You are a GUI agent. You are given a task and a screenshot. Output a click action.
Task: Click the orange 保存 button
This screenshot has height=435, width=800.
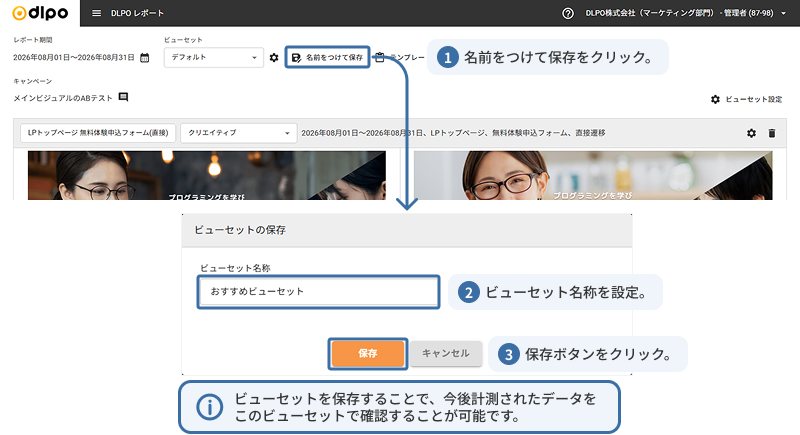[367, 353]
